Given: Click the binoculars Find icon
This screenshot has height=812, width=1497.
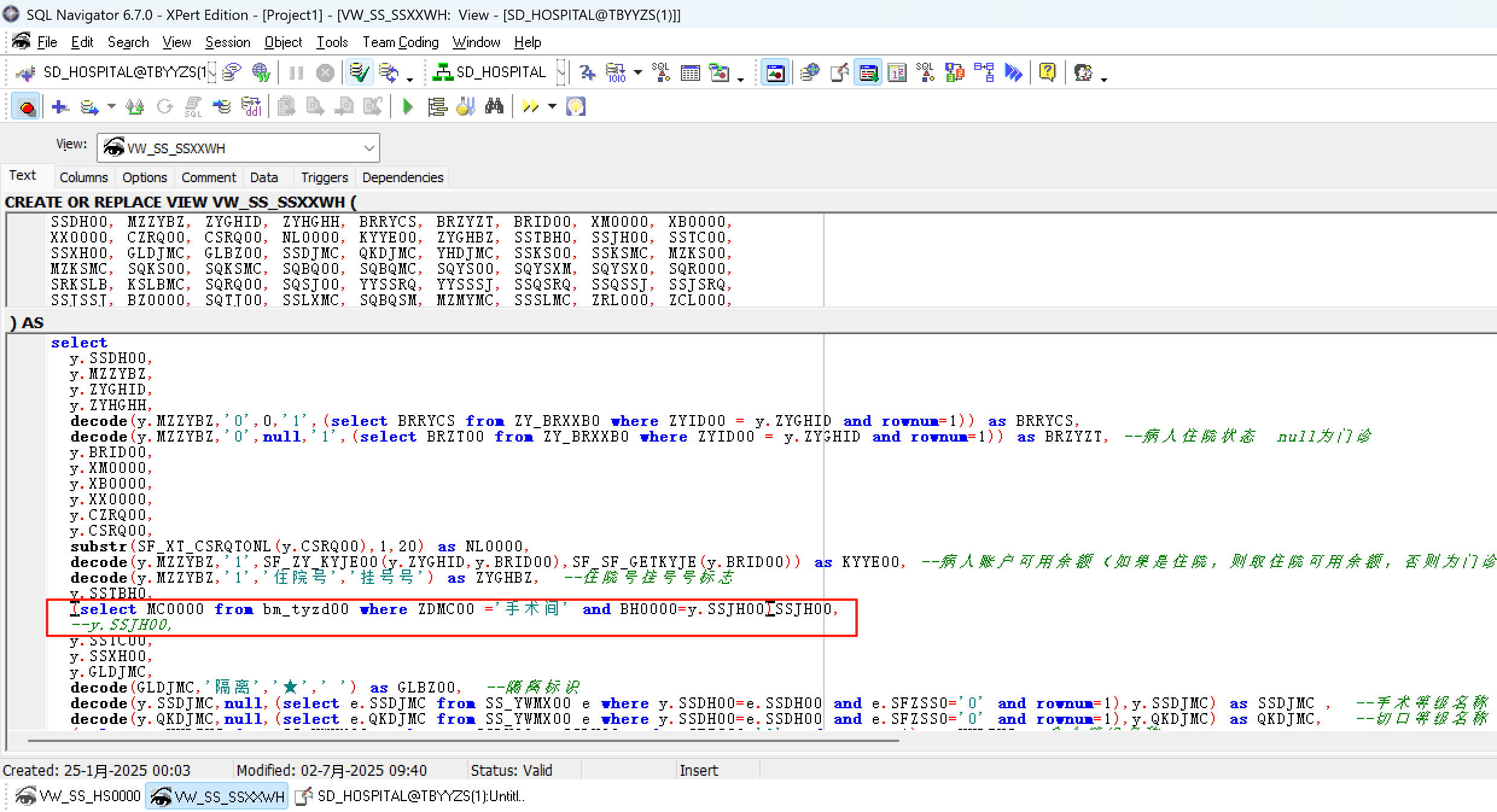Looking at the screenshot, I should [x=494, y=107].
